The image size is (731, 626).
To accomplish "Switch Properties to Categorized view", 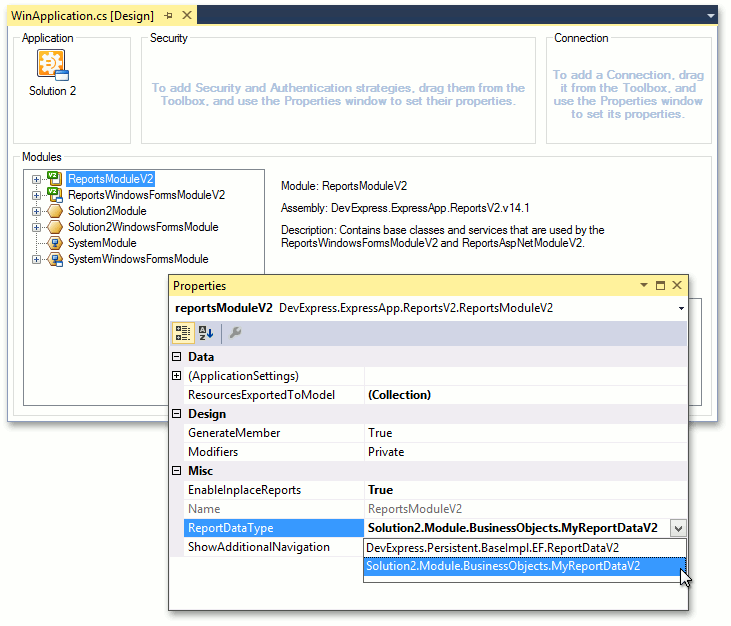I will click(183, 333).
